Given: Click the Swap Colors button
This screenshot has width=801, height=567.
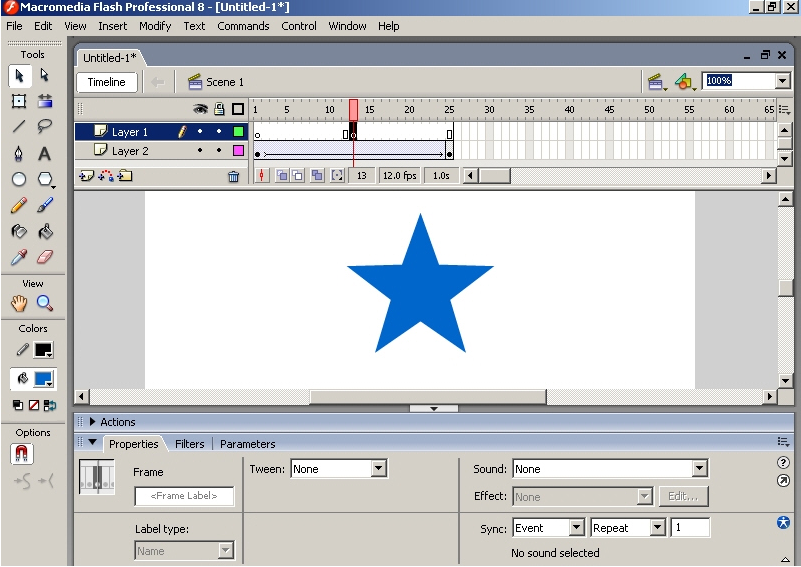Looking at the screenshot, I should (50, 405).
